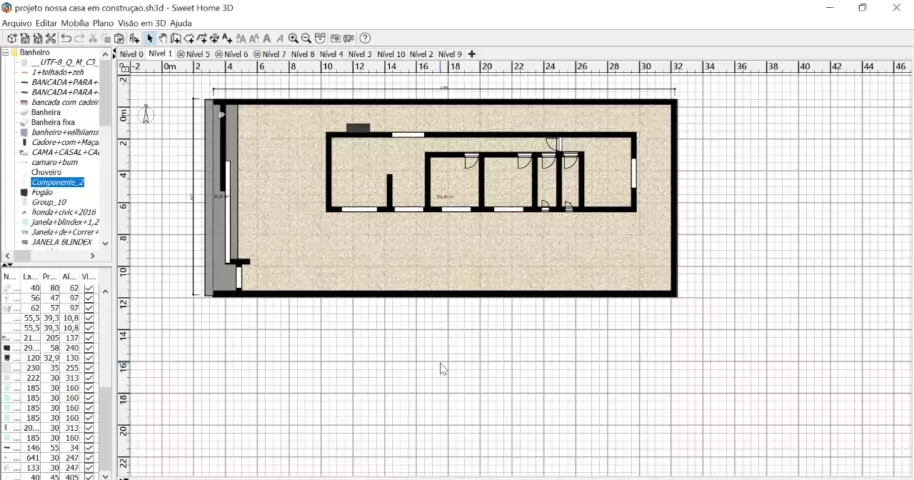Collapse the Banheiro catalog folder
Screen dimensions: 914x480
pyautogui.click(x=6, y=52)
